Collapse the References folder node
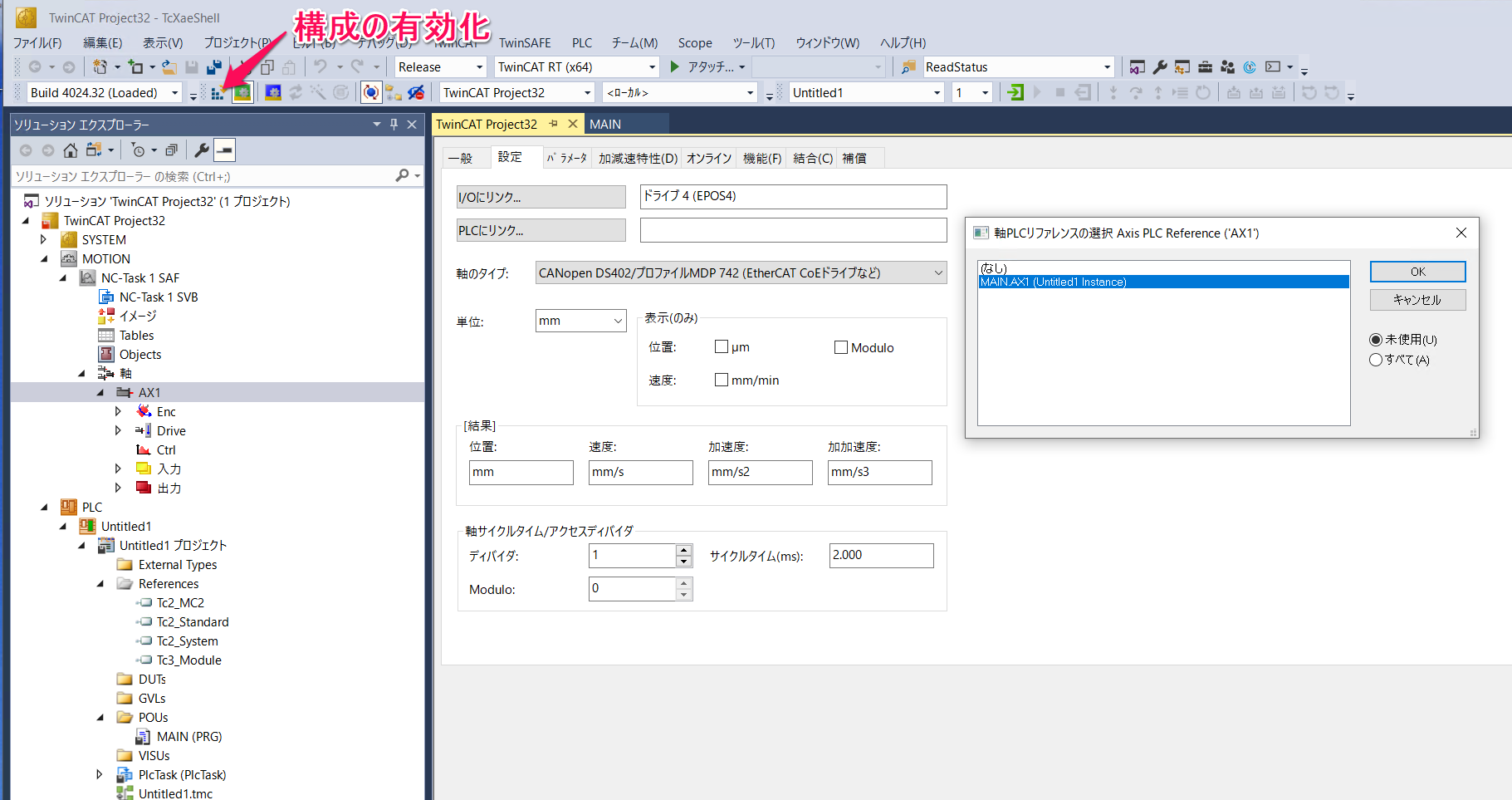This screenshot has width=1512, height=800. click(100, 584)
